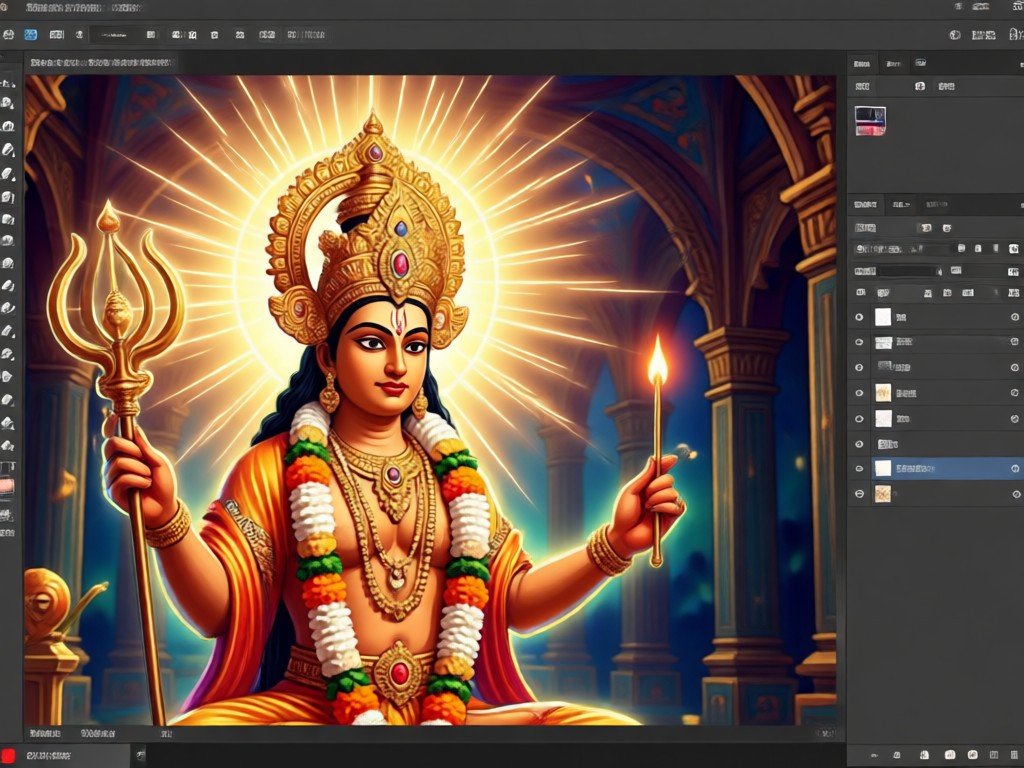Toggle visibility of the fourth layer with the tan thumbnail
This screenshot has height=768, width=1024.
(859, 393)
